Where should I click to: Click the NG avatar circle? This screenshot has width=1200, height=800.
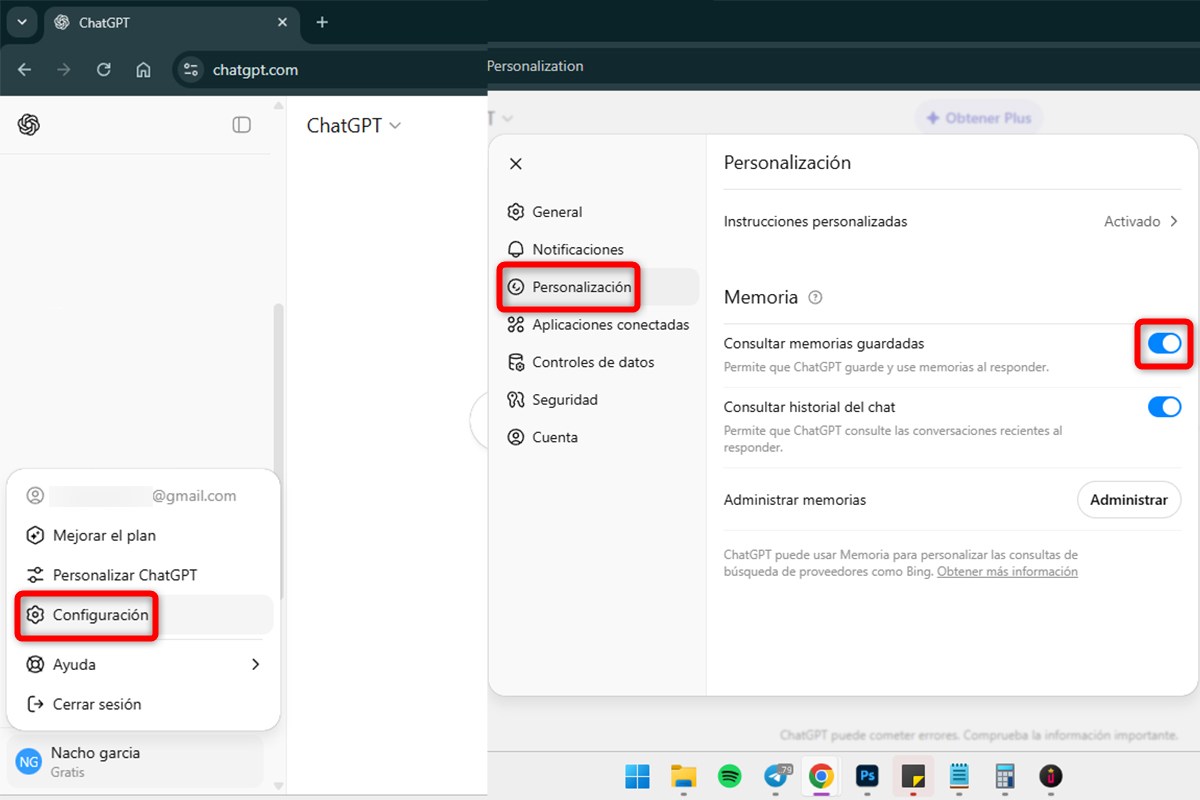click(29, 762)
